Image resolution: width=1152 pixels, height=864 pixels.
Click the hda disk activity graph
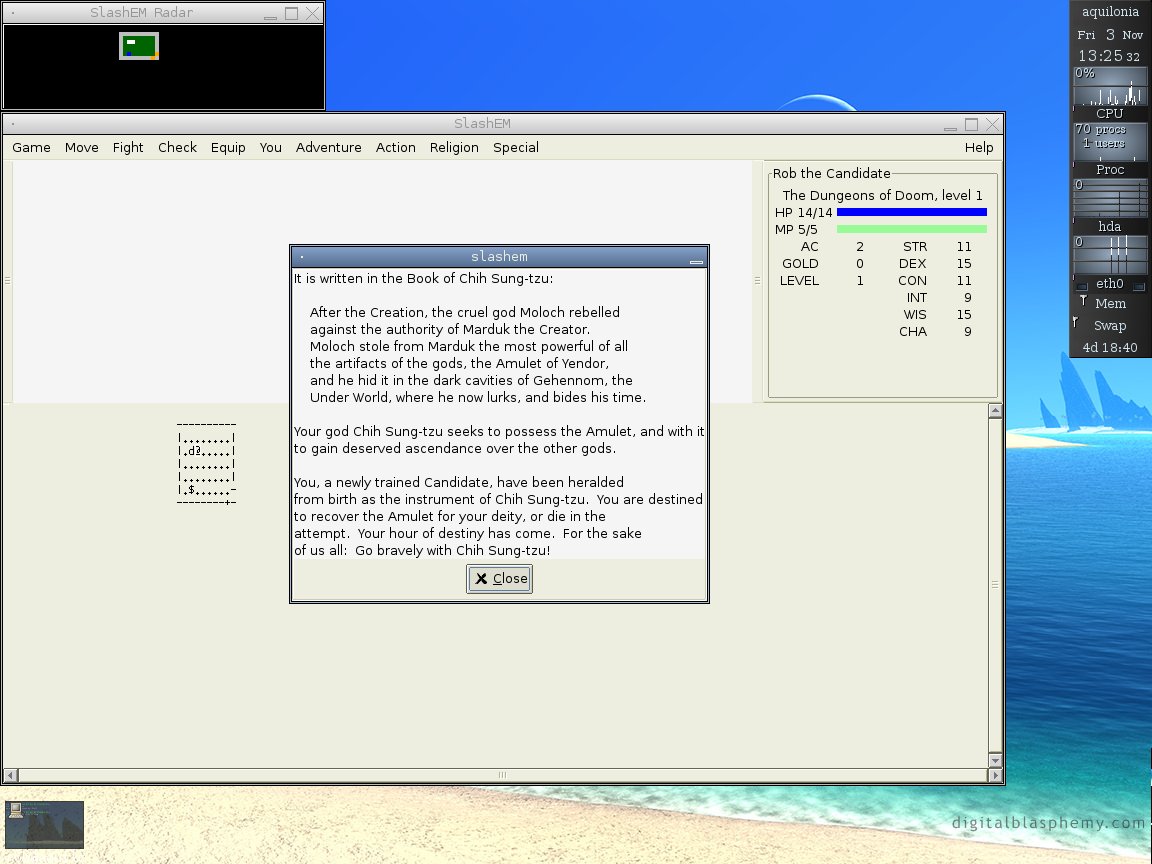(1110, 255)
